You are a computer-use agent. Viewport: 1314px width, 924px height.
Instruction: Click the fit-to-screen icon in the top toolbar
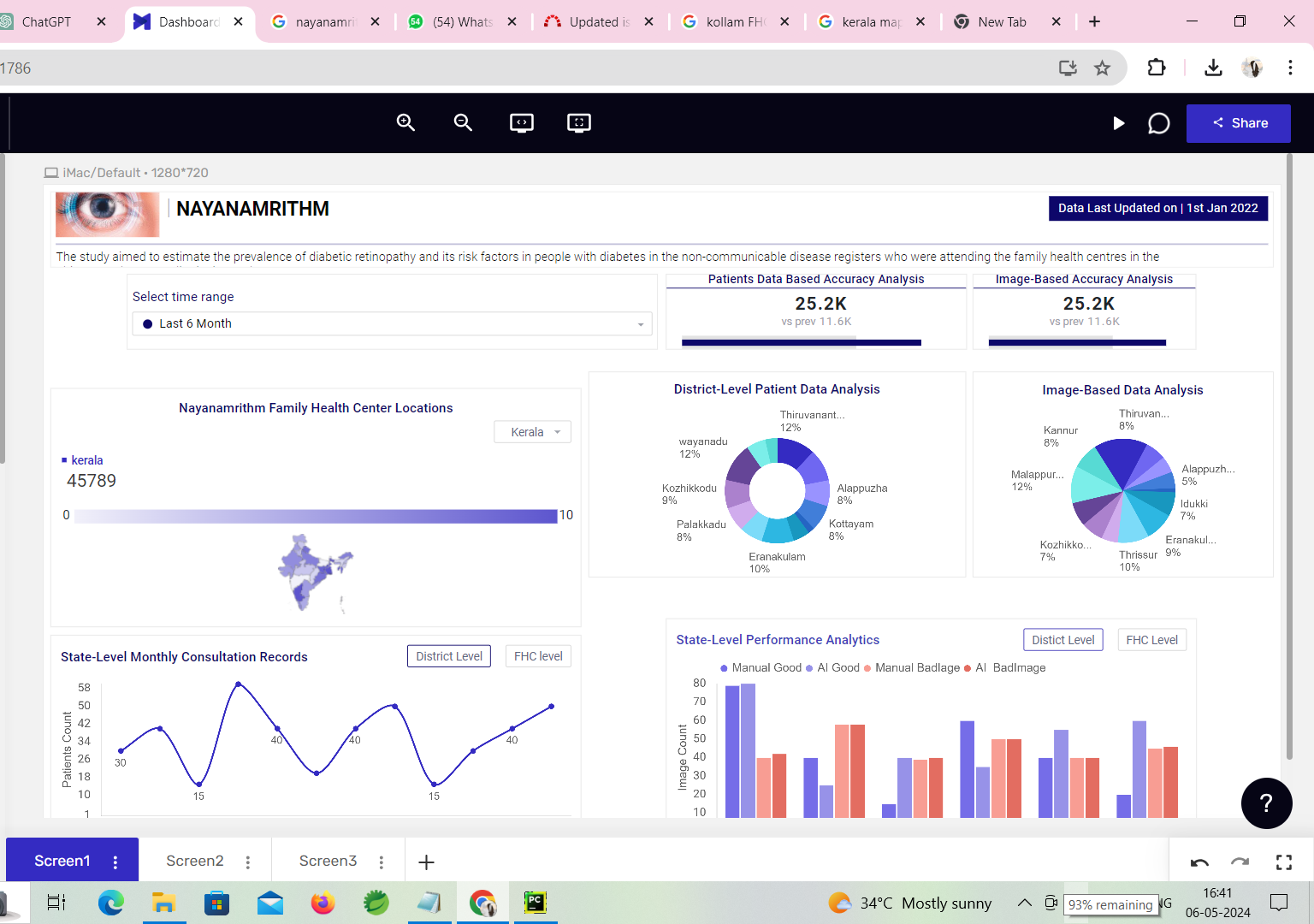pos(579,123)
